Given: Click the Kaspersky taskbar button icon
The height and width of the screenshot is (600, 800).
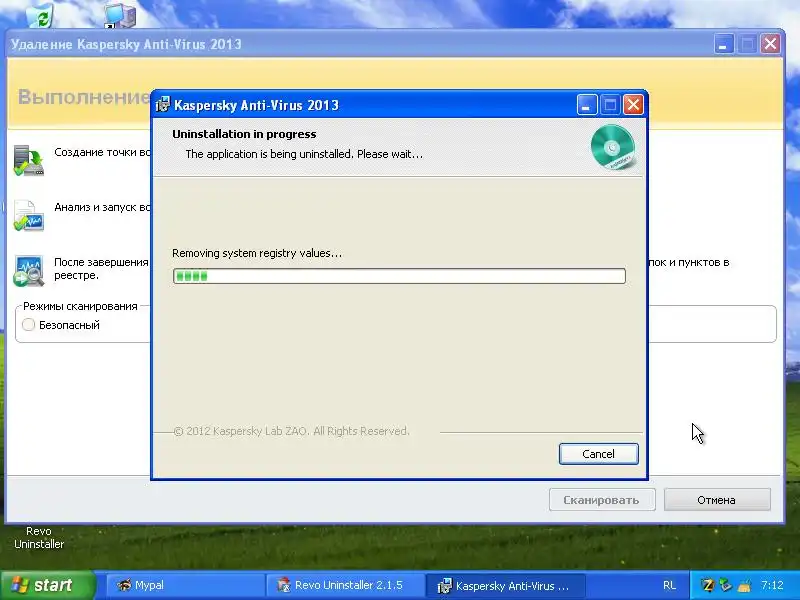Looking at the screenshot, I should click(x=444, y=585).
